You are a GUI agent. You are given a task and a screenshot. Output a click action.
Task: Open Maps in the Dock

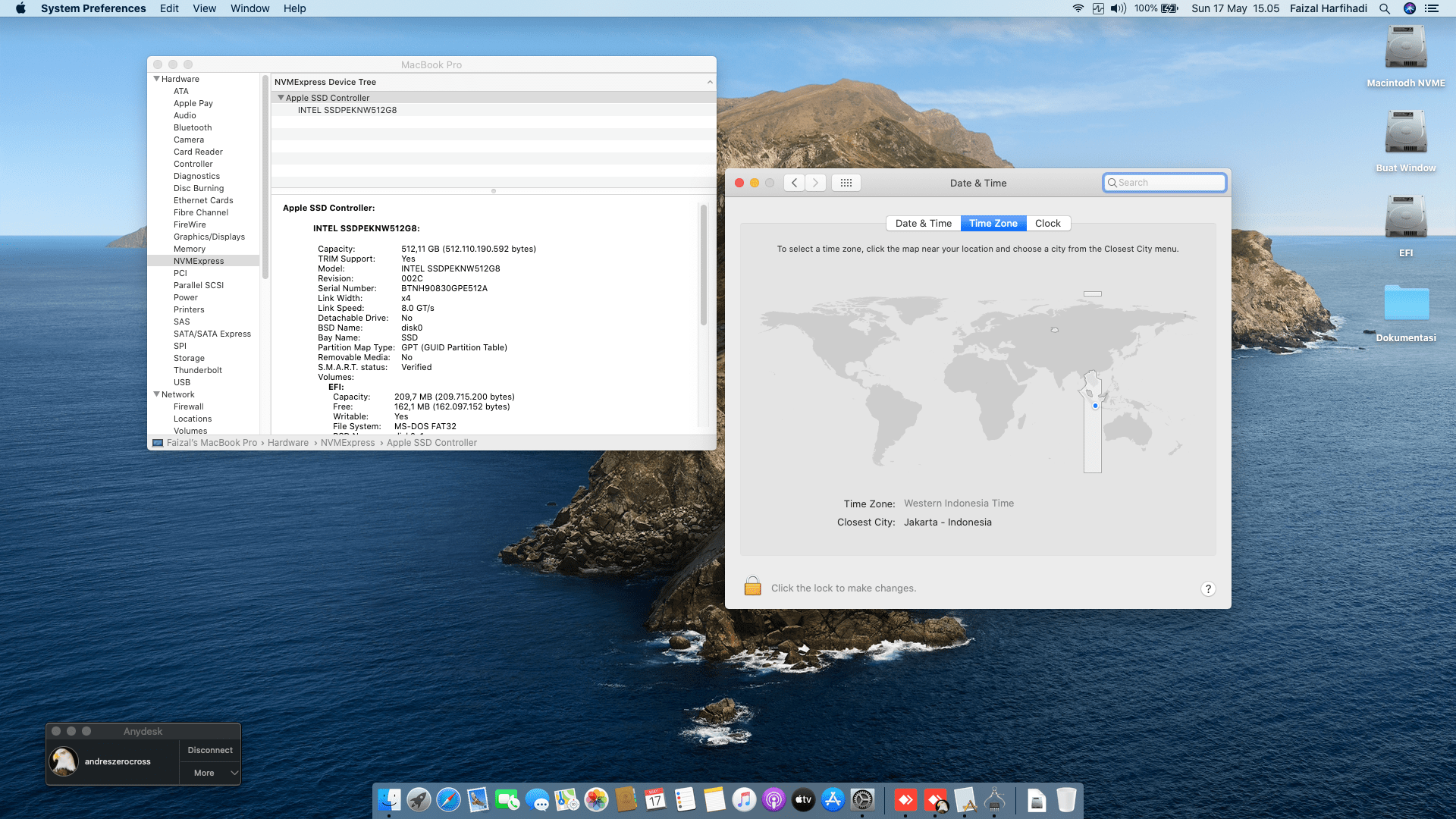[x=566, y=799]
